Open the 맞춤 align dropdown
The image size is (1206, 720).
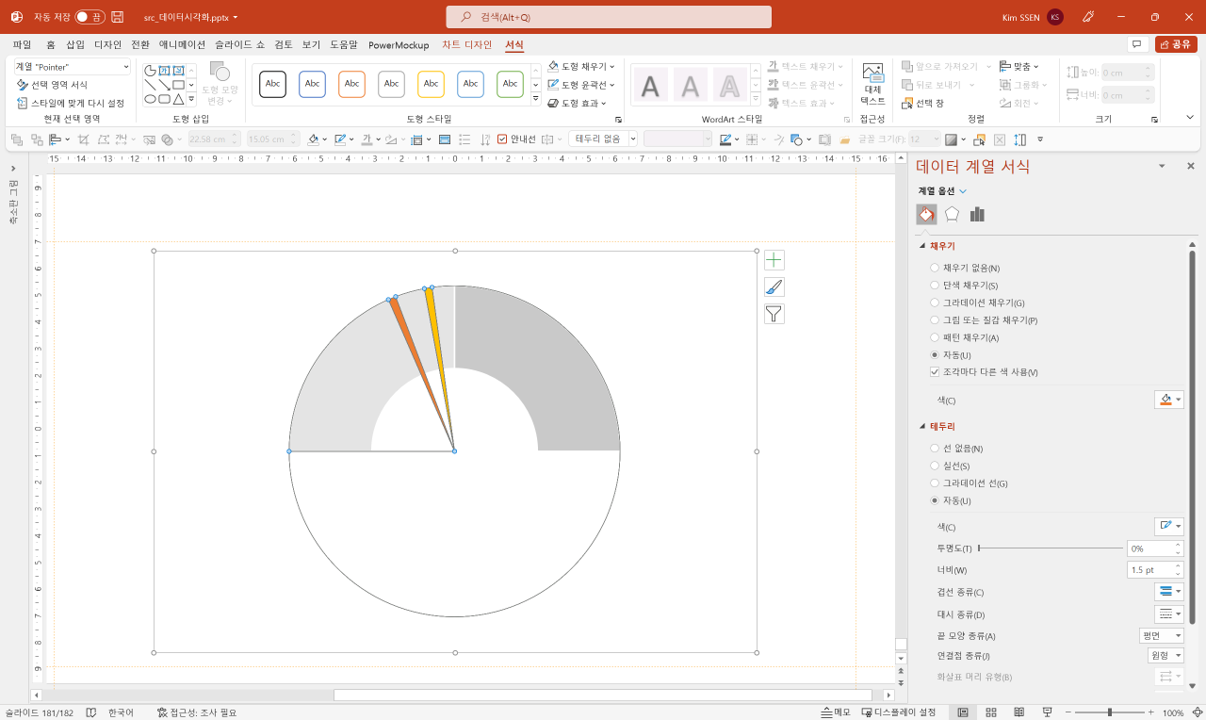point(1020,67)
